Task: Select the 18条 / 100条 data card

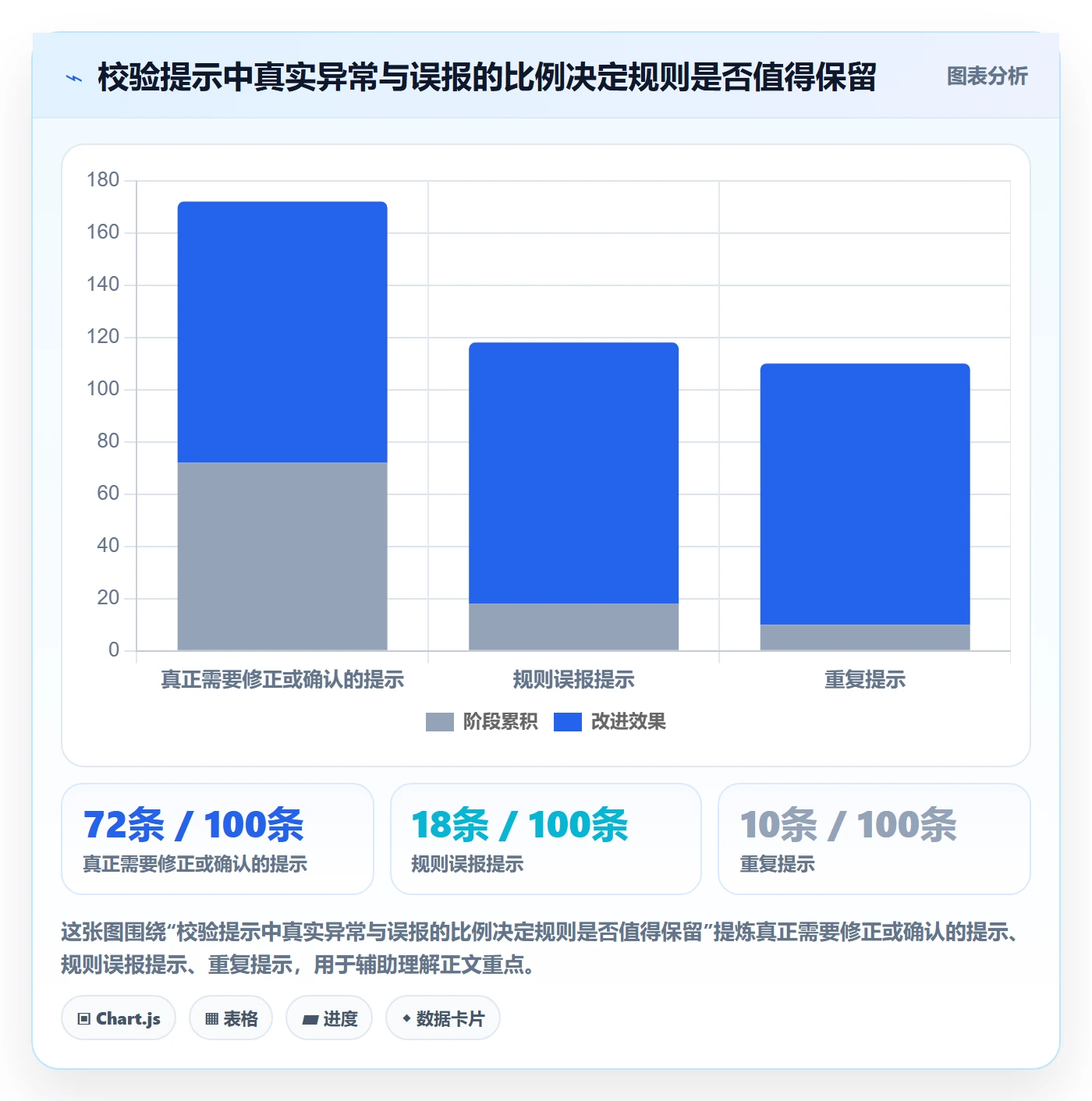Action: [x=546, y=839]
